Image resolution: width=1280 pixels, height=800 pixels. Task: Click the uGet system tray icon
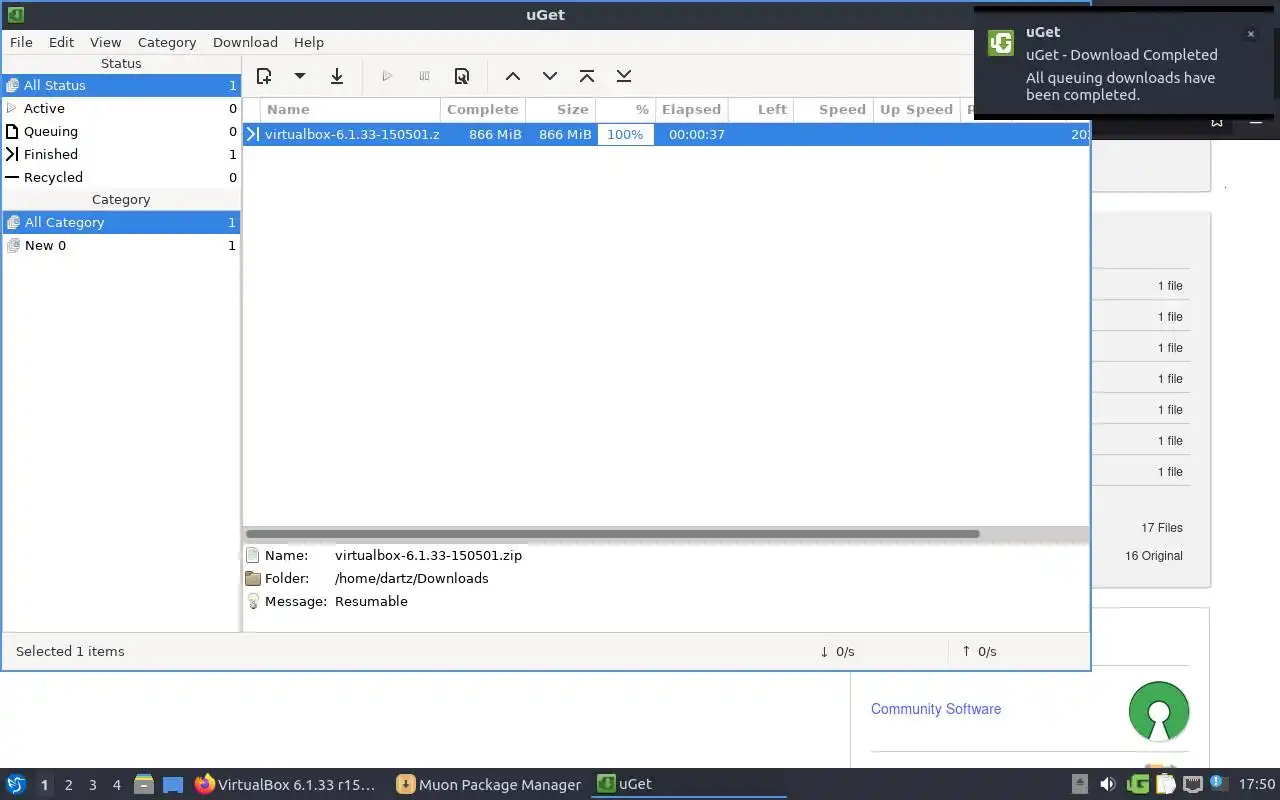click(x=1138, y=784)
